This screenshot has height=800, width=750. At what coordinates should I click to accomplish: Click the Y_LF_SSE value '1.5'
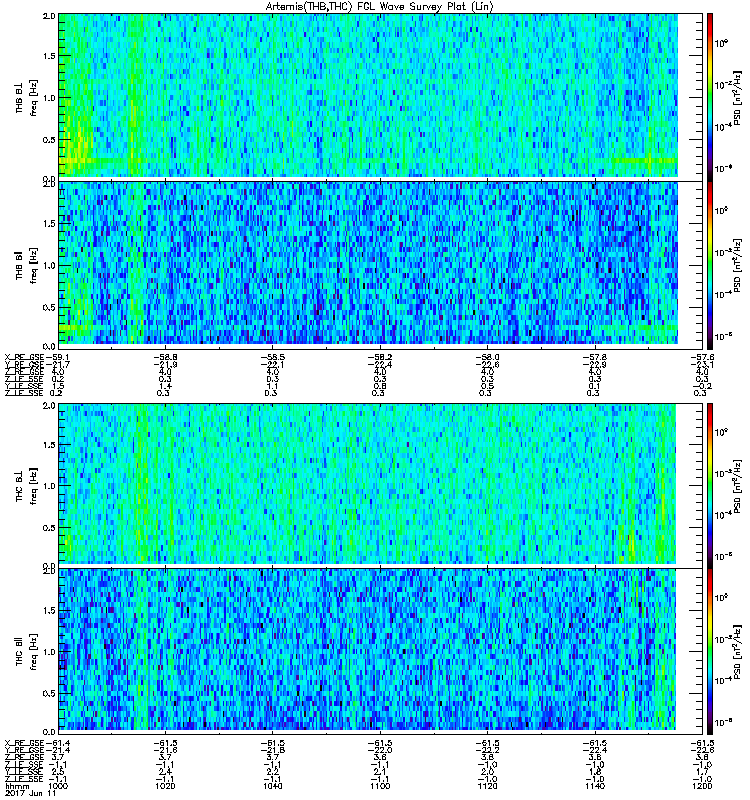click(x=58, y=386)
